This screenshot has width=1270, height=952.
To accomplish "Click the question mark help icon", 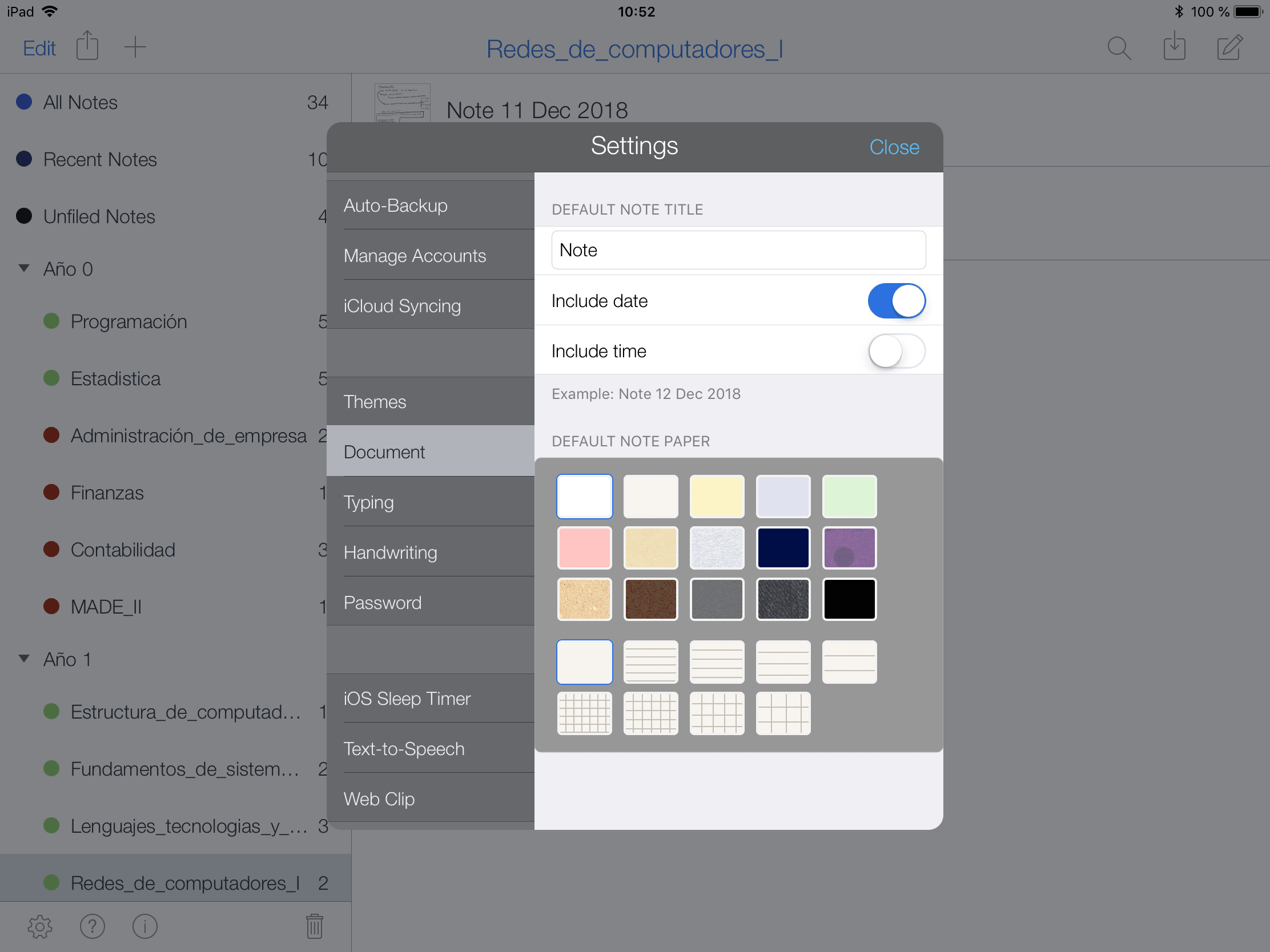I will point(93,926).
